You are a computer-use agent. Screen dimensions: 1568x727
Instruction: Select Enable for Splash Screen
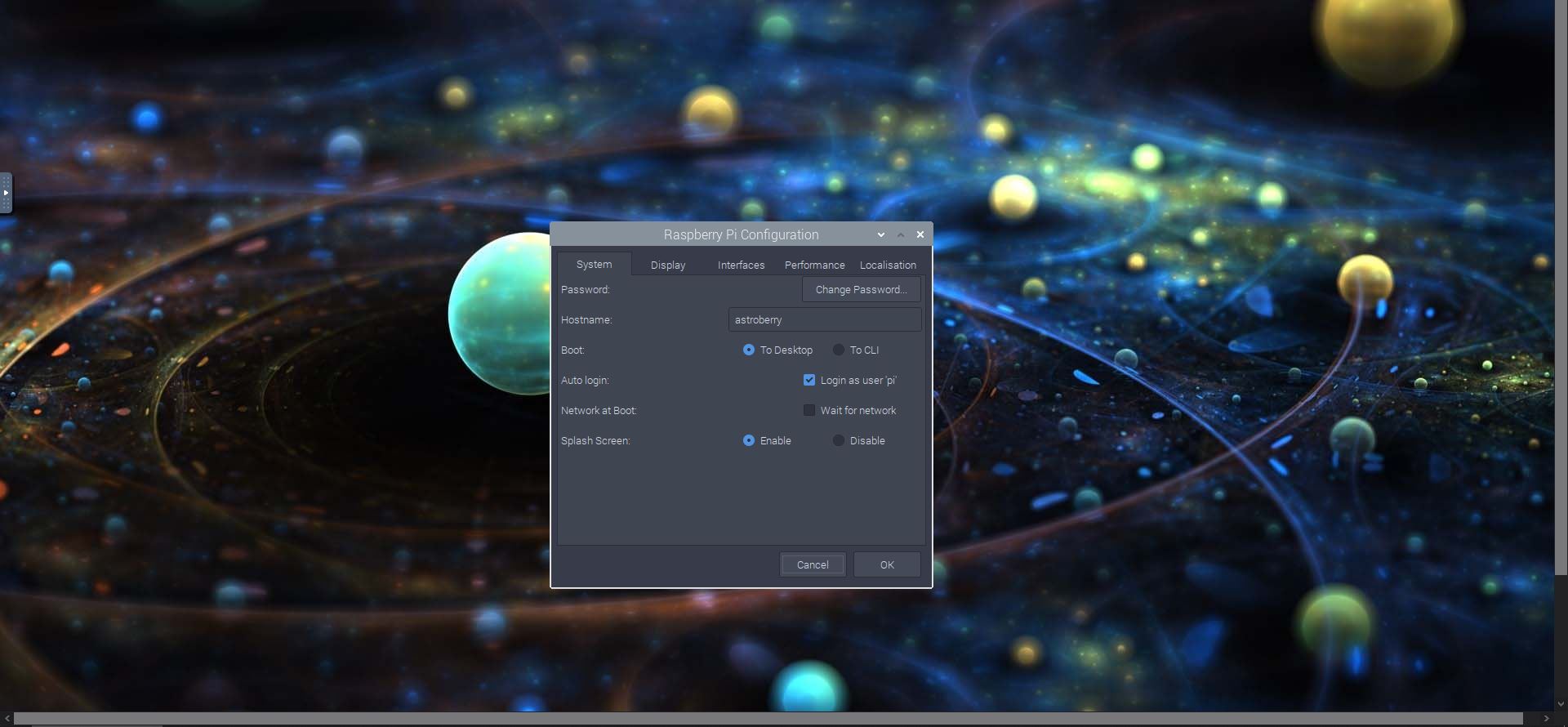767,440
